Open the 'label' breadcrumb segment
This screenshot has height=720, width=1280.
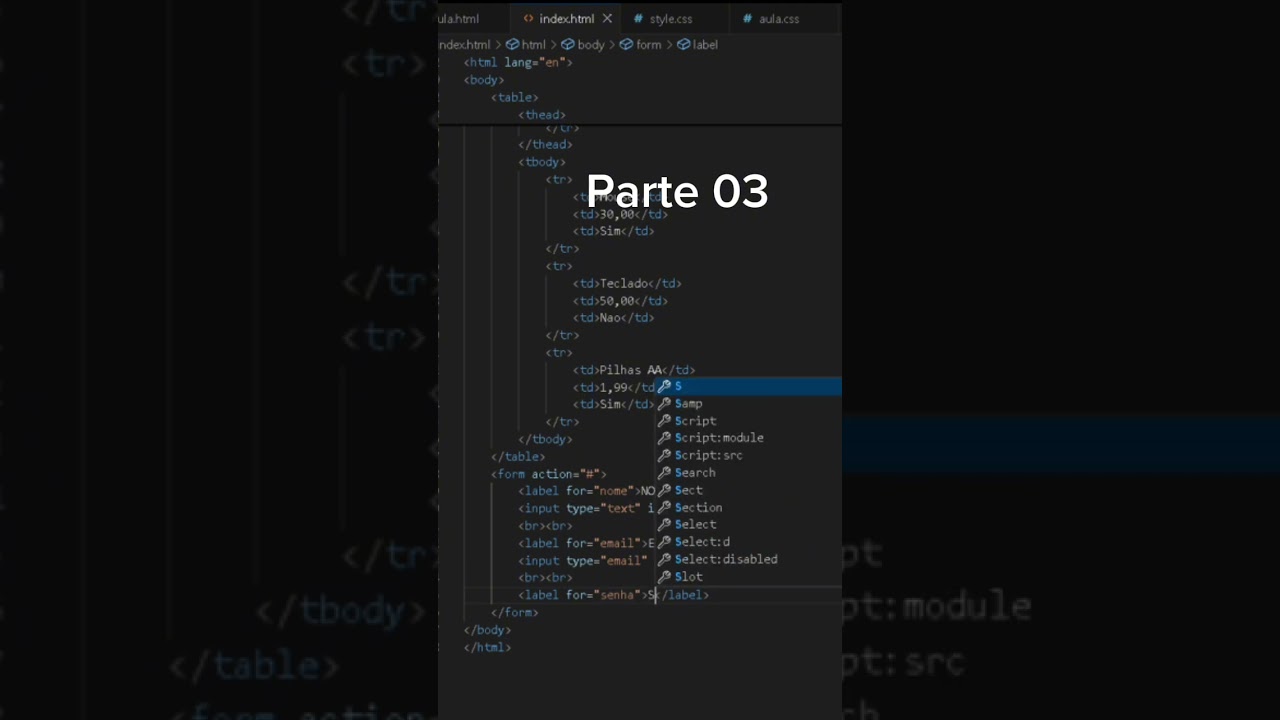point(705,45)
